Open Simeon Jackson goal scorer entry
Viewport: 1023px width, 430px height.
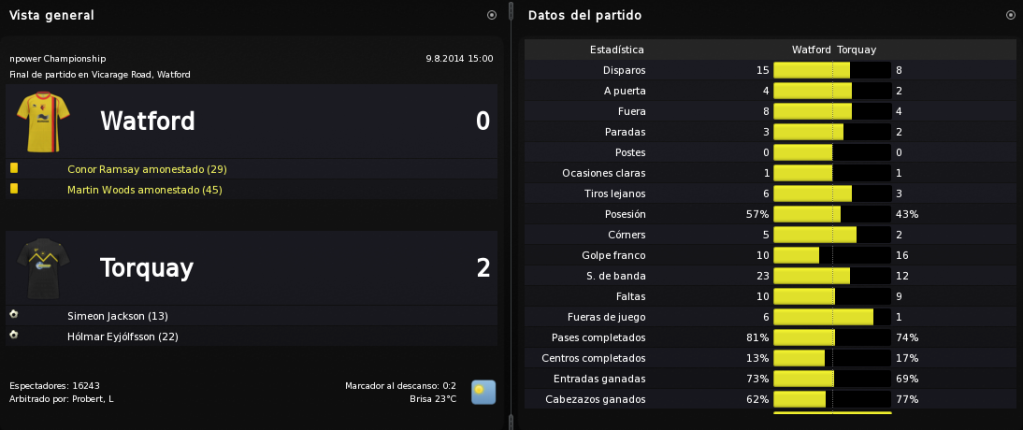click(x=117, y=316)
